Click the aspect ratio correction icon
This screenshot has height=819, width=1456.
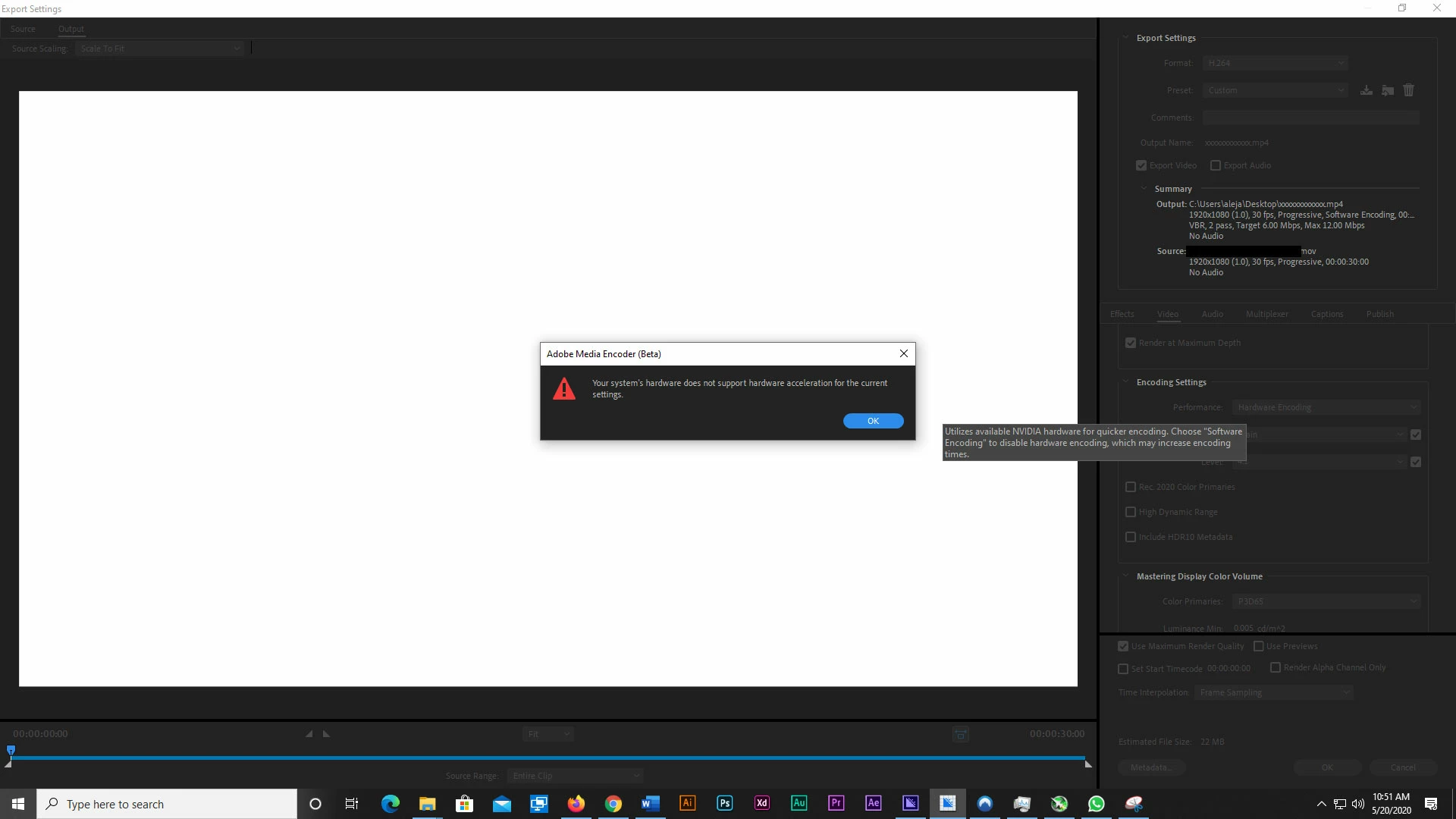960,734
